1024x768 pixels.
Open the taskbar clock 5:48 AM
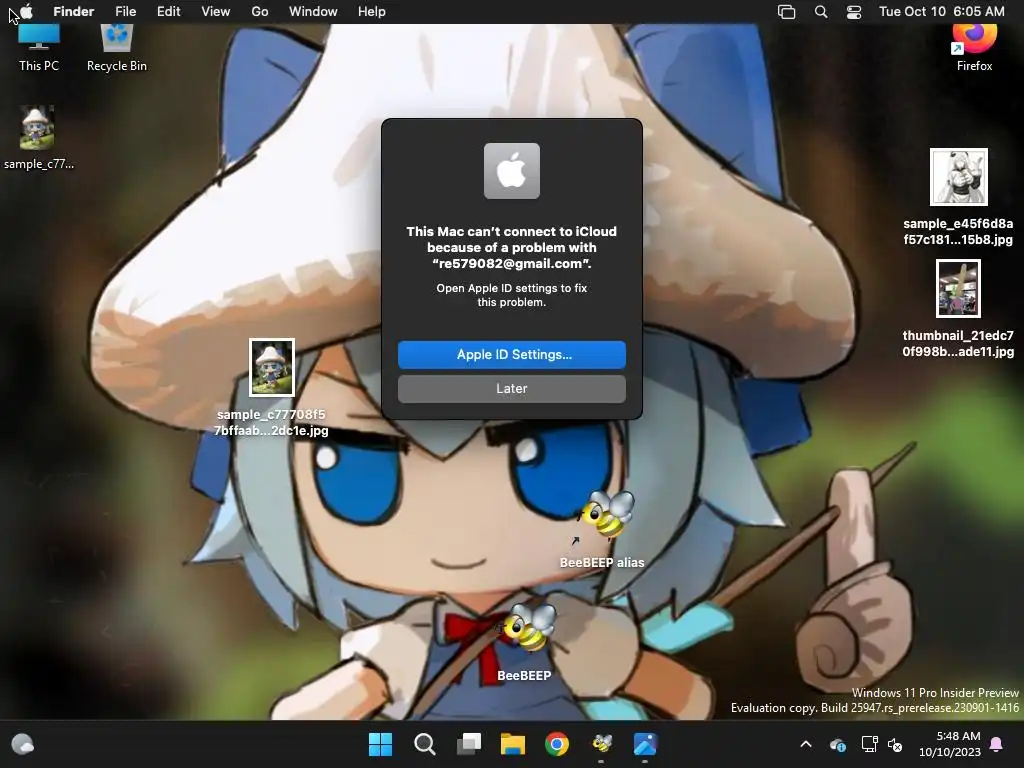(950, 744)
